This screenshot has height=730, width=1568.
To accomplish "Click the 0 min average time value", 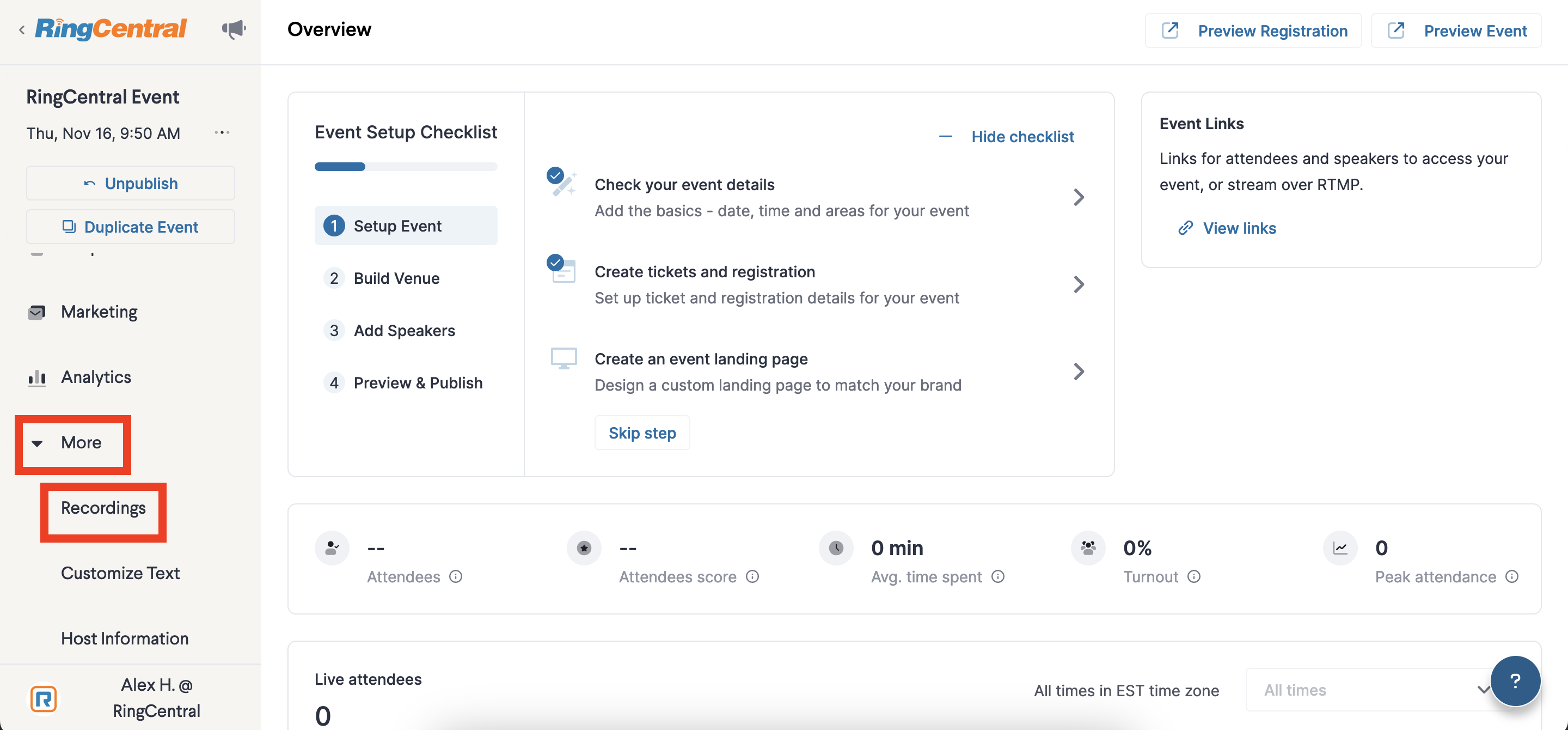I will point(897,548).
